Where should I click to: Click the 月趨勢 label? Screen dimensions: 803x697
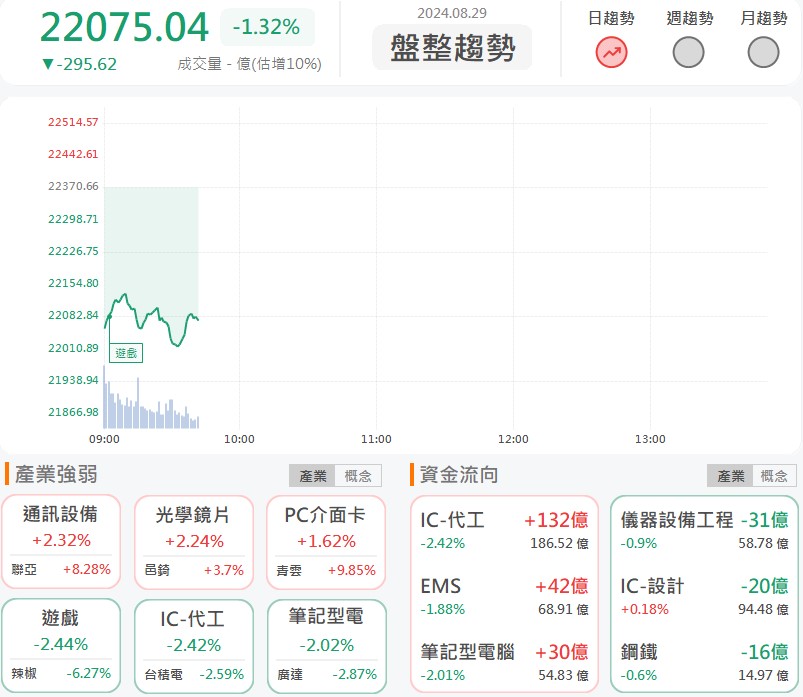(764, 18)
